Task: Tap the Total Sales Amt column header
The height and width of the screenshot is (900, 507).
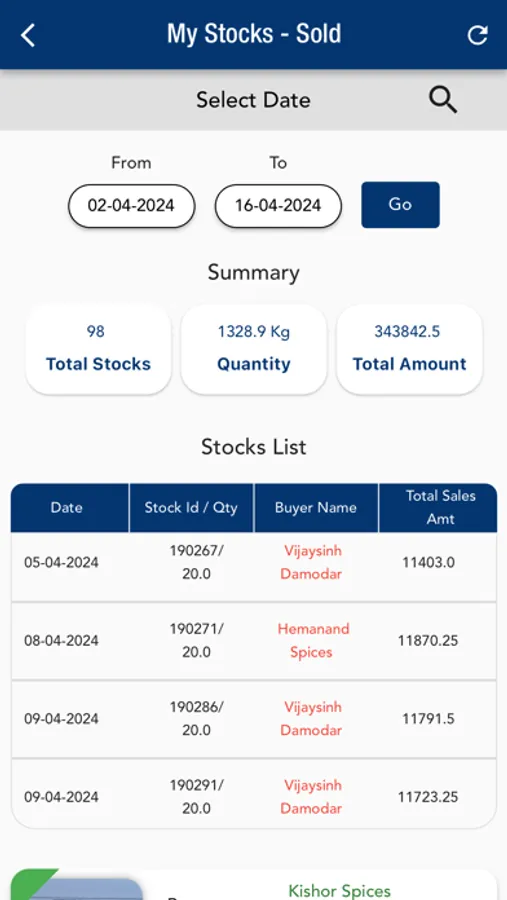Action: click(x=438, y=507)
